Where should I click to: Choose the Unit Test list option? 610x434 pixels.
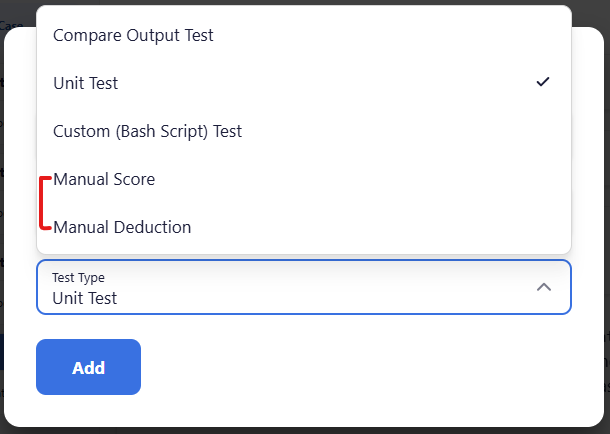pyautogui.click(x=303, y=83)
